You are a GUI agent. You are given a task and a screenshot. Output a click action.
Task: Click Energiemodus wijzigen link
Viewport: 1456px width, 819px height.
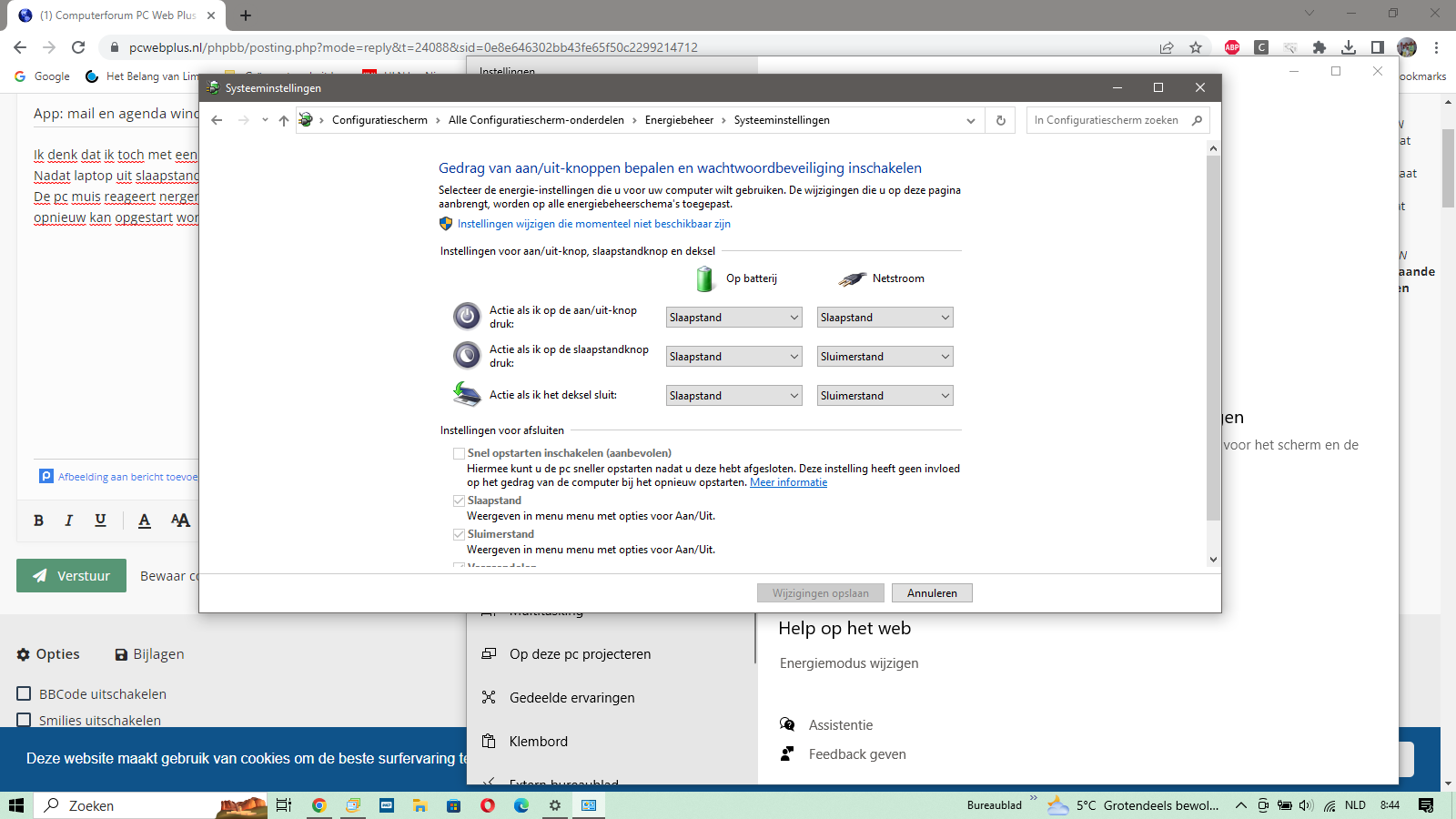coord(849,663)
